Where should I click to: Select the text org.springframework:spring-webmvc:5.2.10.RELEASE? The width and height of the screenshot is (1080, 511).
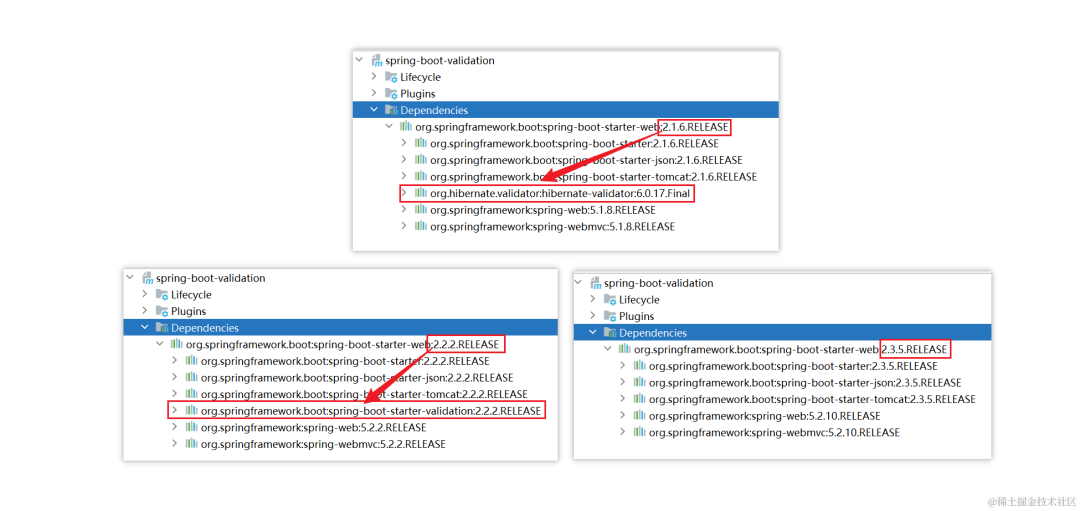(774, 433)
